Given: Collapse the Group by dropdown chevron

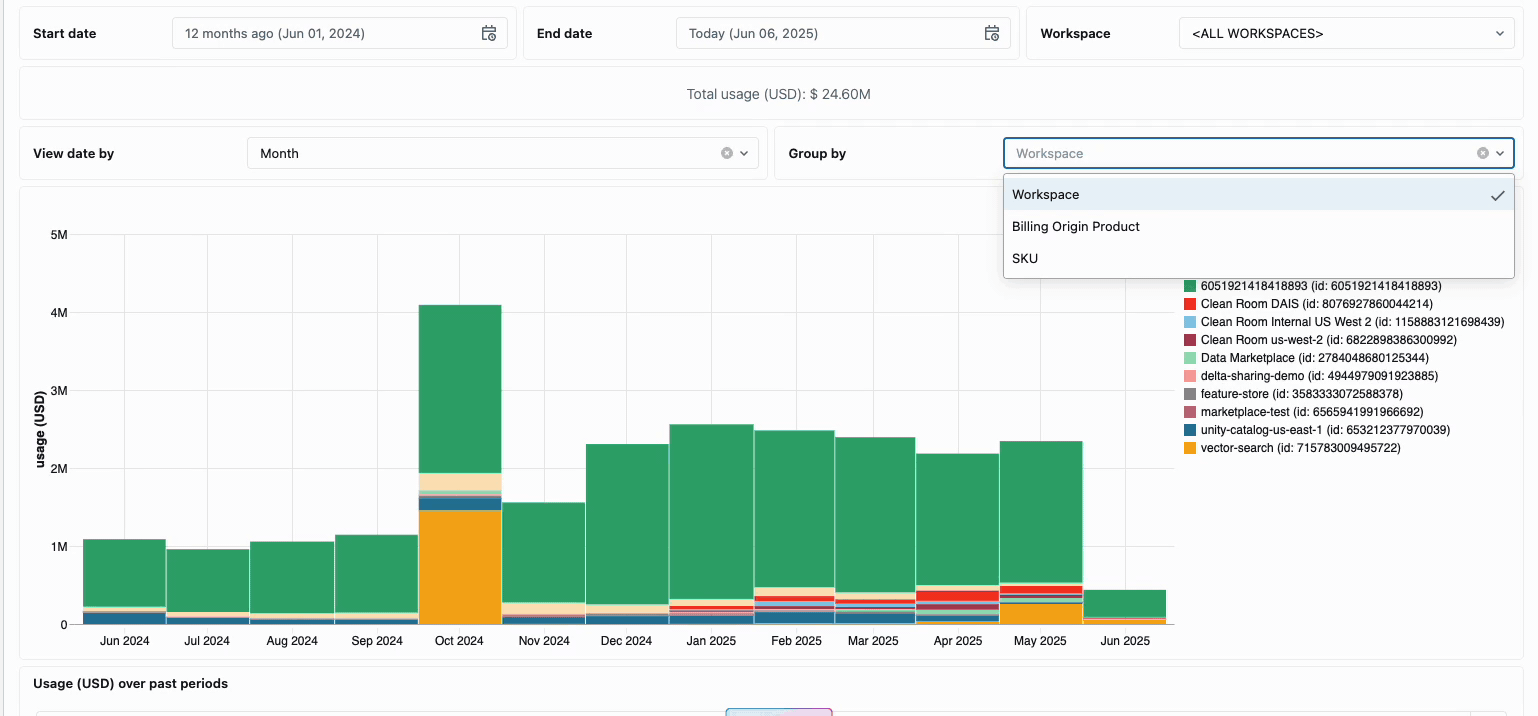Looking at the screenshot, I should click(1500, 153).
